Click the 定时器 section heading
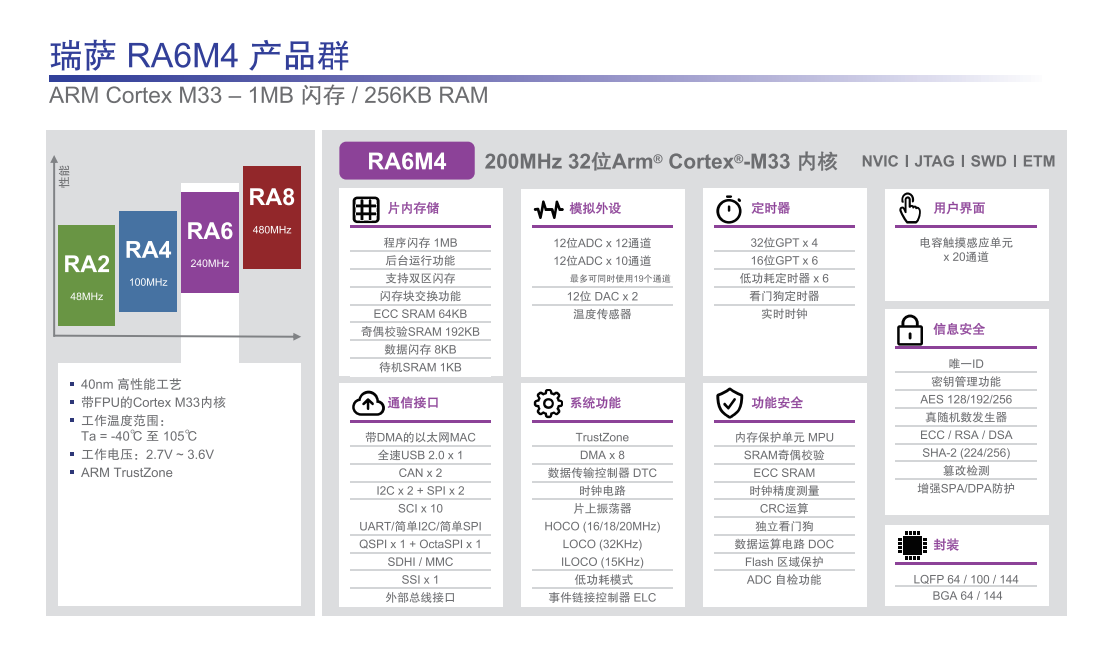Image resolution: width=1114 pixels, height=655 pixels. click(x=771, y=208)
